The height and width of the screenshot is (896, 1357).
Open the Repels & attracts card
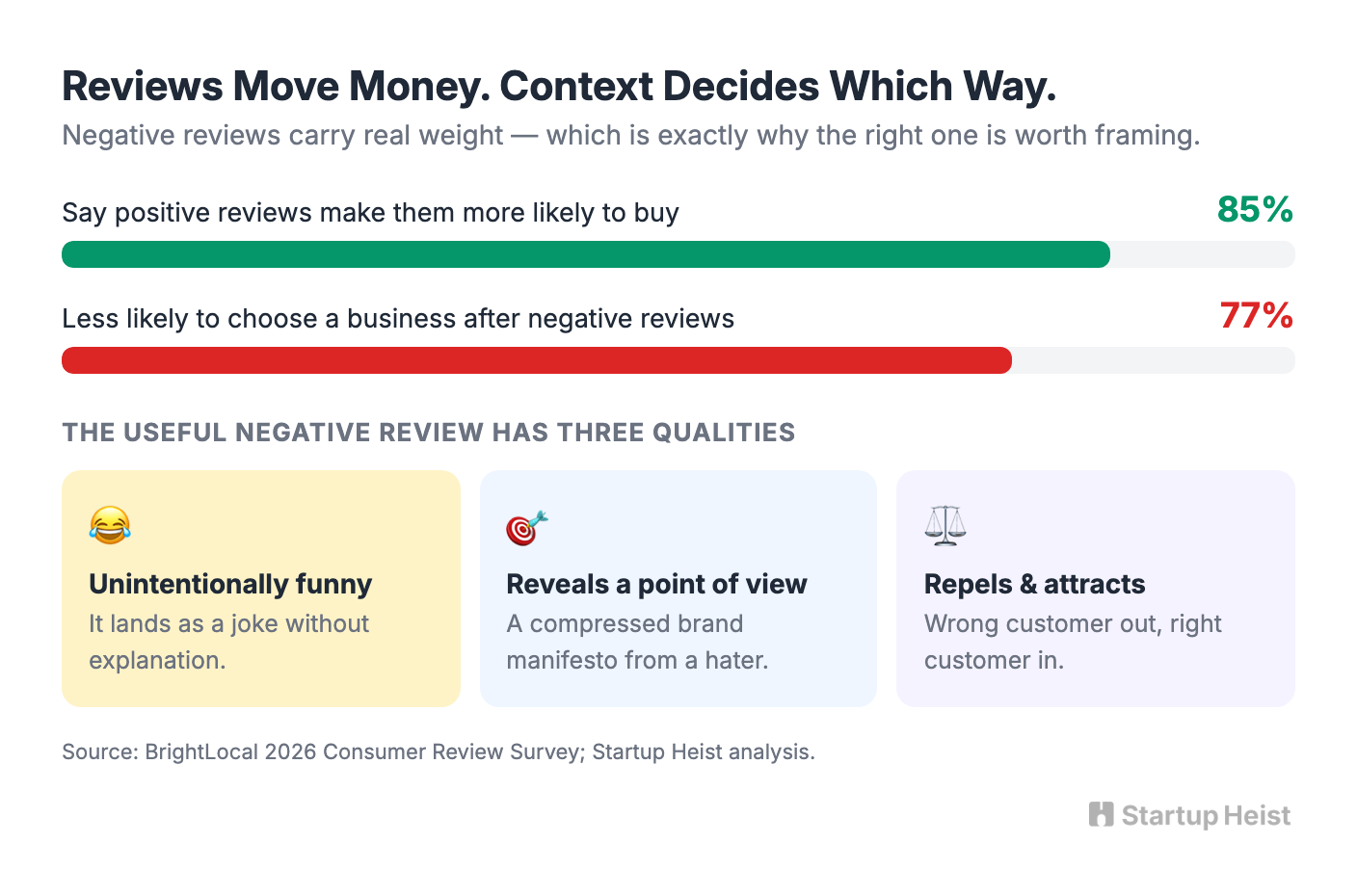tap(1096, 589)
